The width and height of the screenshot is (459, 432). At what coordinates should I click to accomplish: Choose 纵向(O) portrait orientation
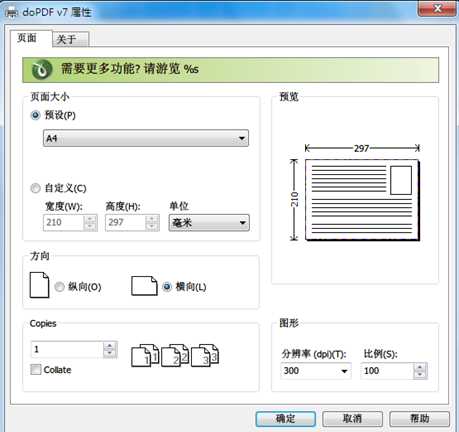59,287
